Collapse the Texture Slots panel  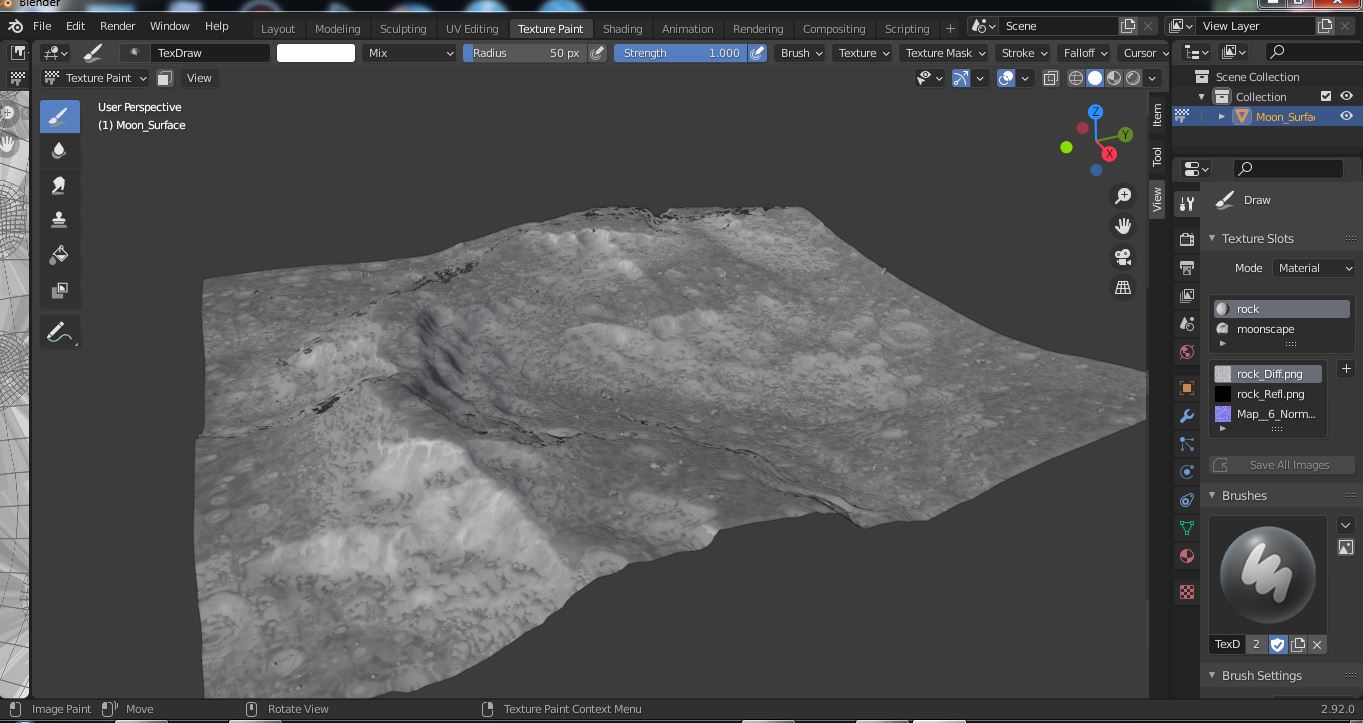[x=1213, y=239]
